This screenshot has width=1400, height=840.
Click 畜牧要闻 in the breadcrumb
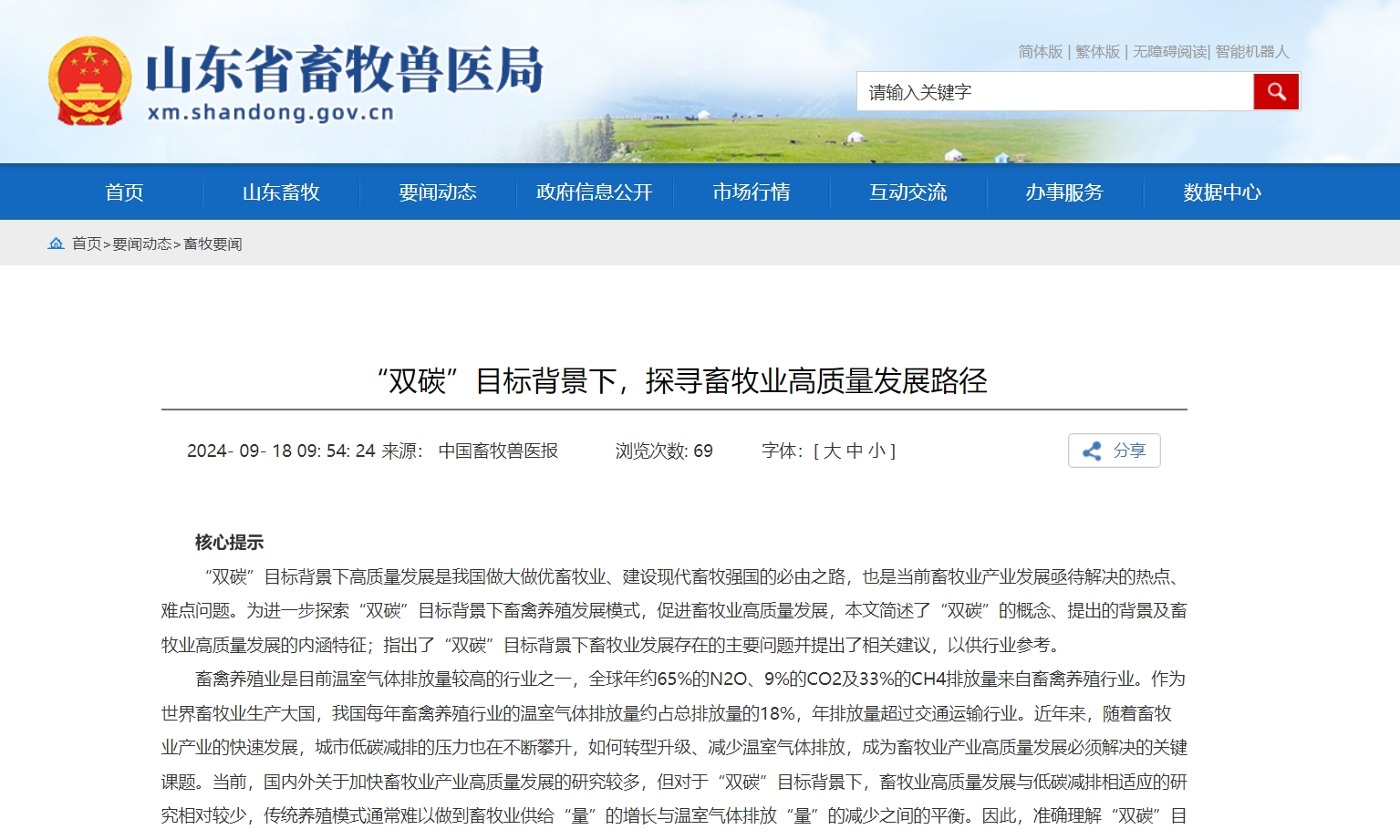click(213, 244)
